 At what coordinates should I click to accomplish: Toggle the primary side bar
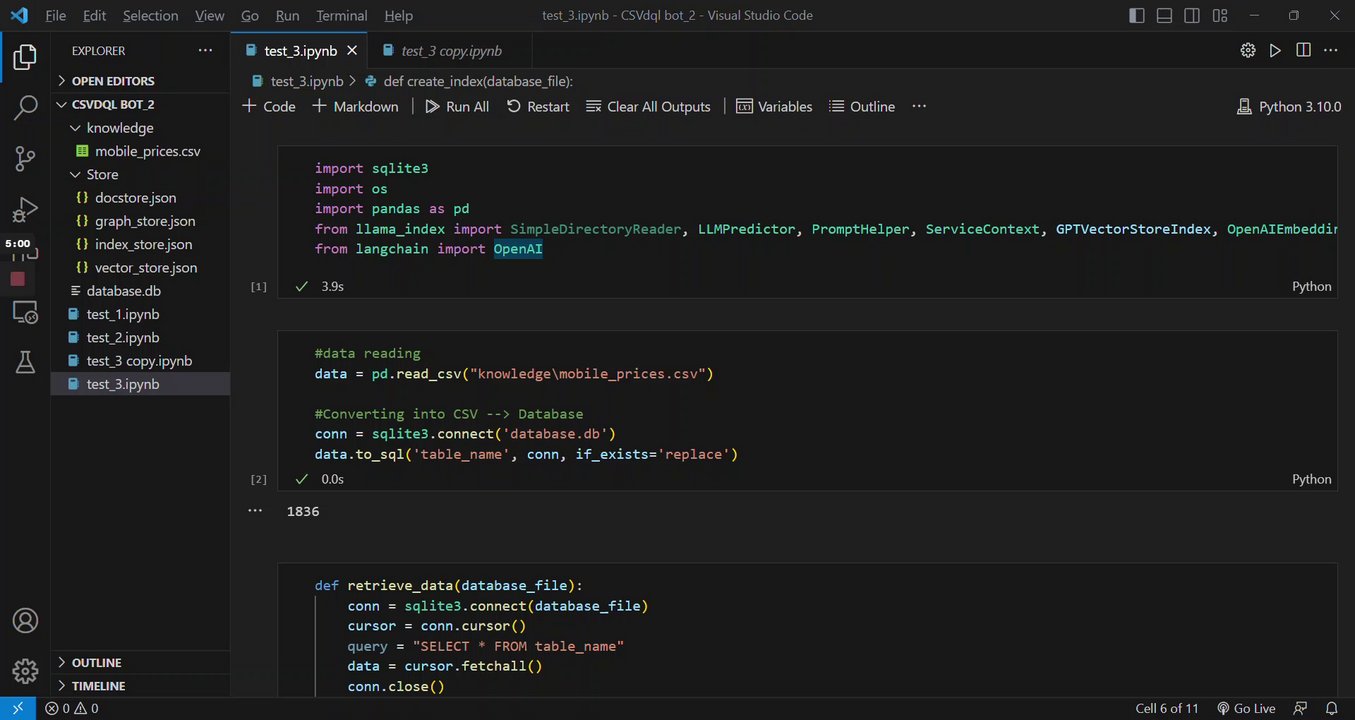pyautogui.click(x=1137, y=15)
